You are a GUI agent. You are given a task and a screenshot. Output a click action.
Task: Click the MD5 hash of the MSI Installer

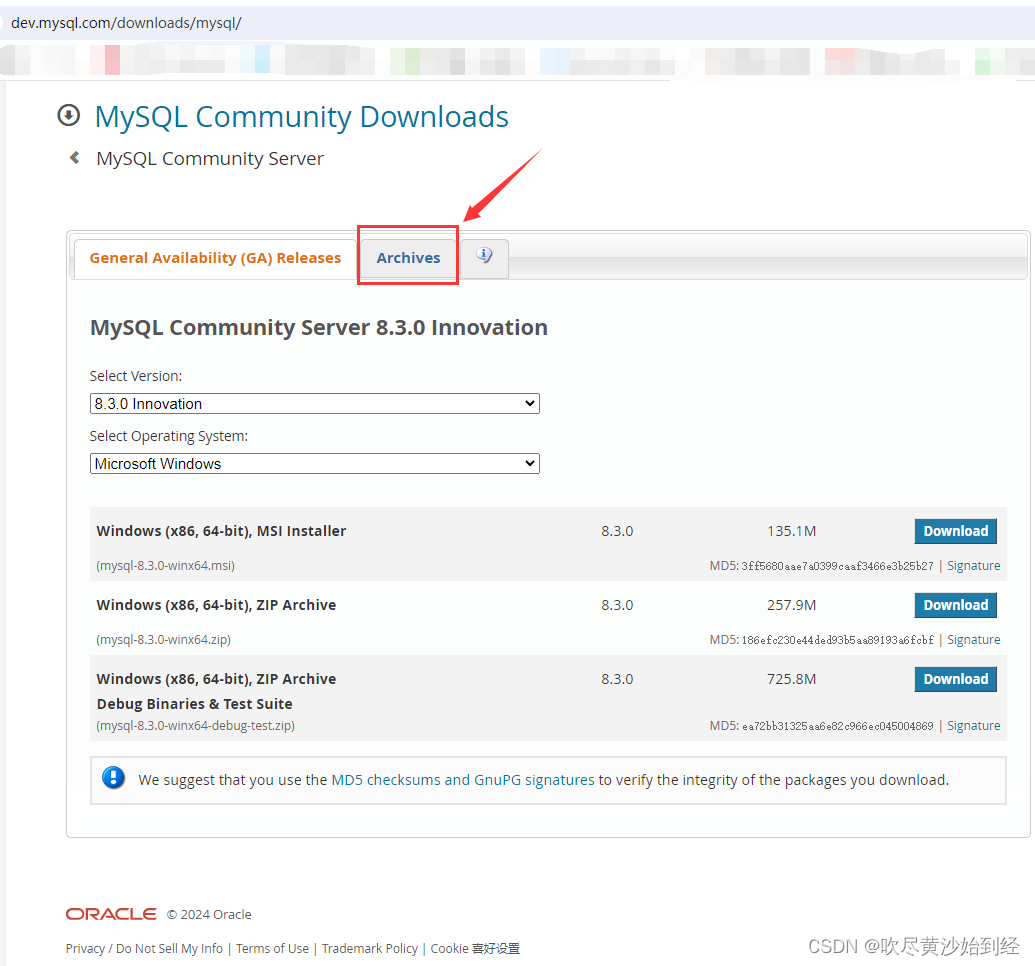(838, 566)
